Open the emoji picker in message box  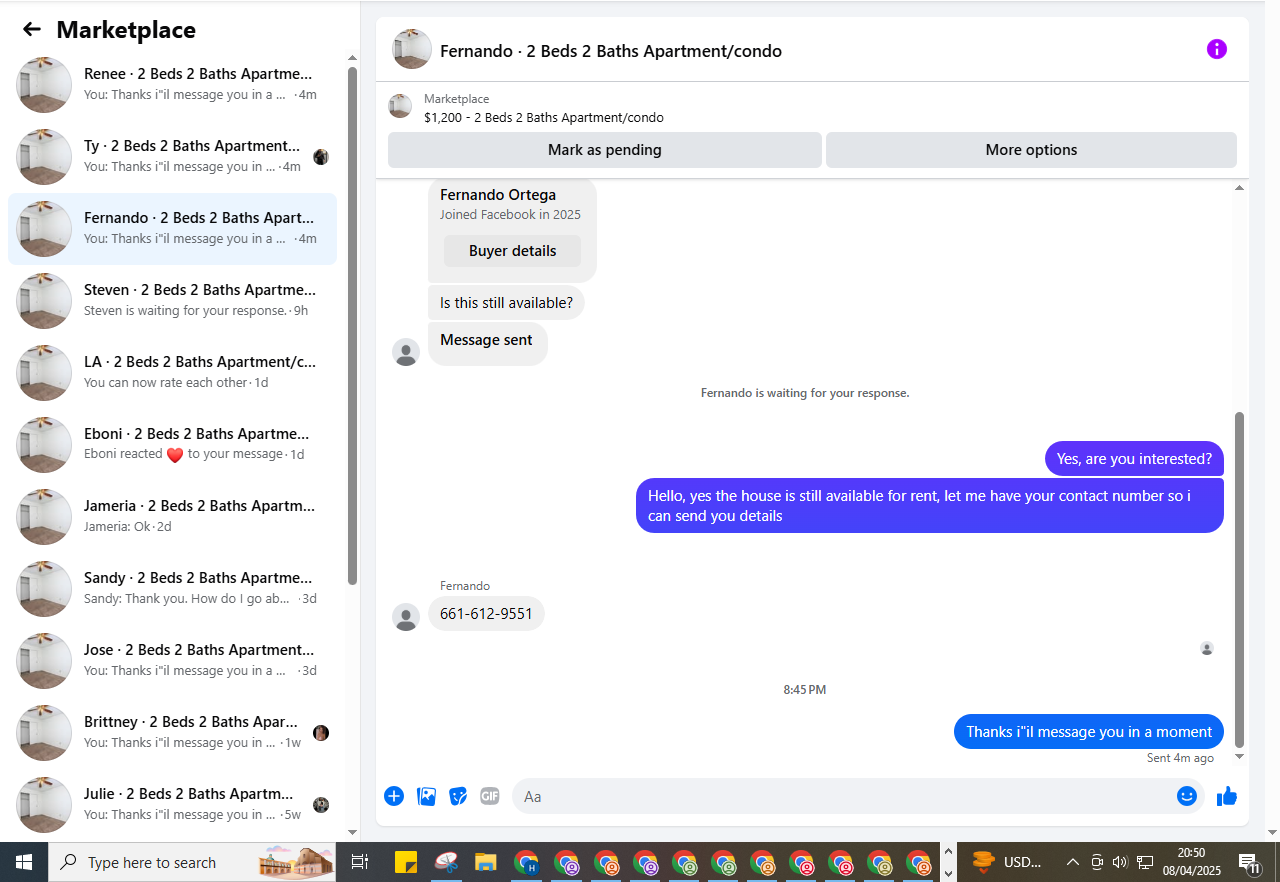[1187, 796]
